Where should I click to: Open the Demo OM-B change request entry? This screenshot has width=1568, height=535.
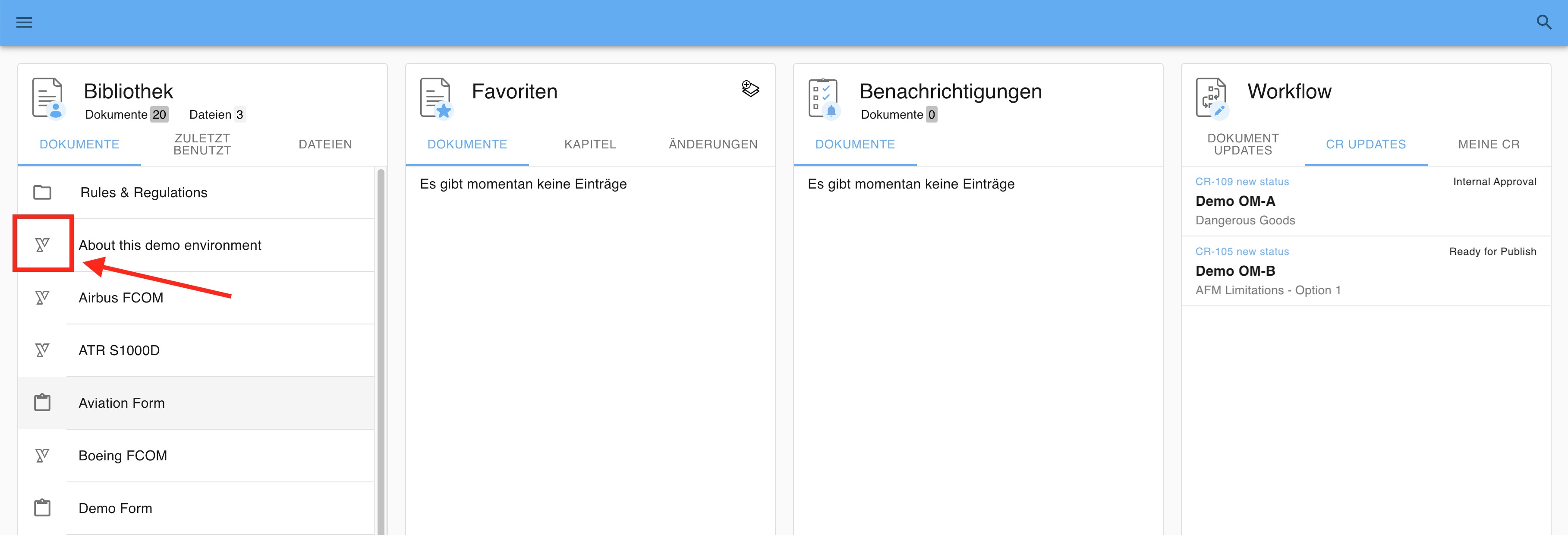pyautogui.click(x=1235, y=271)
